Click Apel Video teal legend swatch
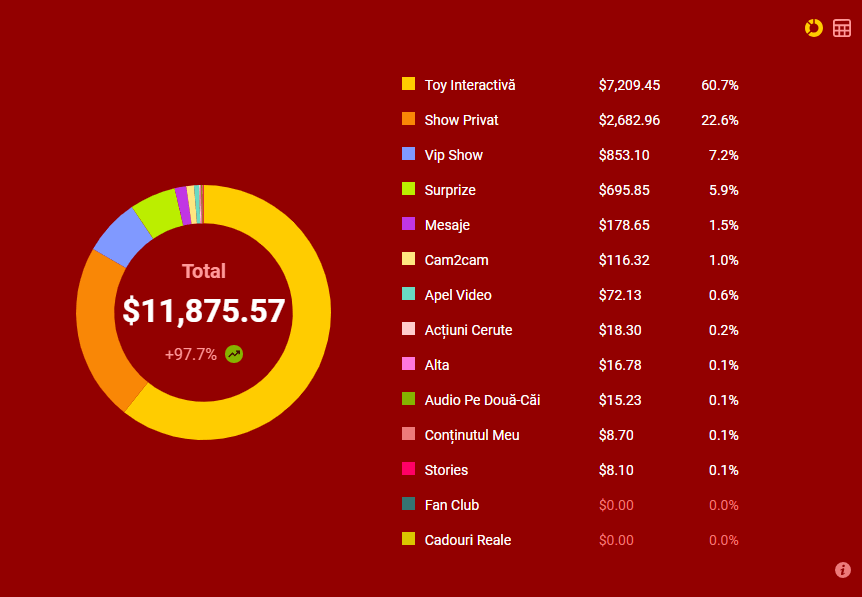Viewport: 862px width, 597px height. (x=408, y=294)
